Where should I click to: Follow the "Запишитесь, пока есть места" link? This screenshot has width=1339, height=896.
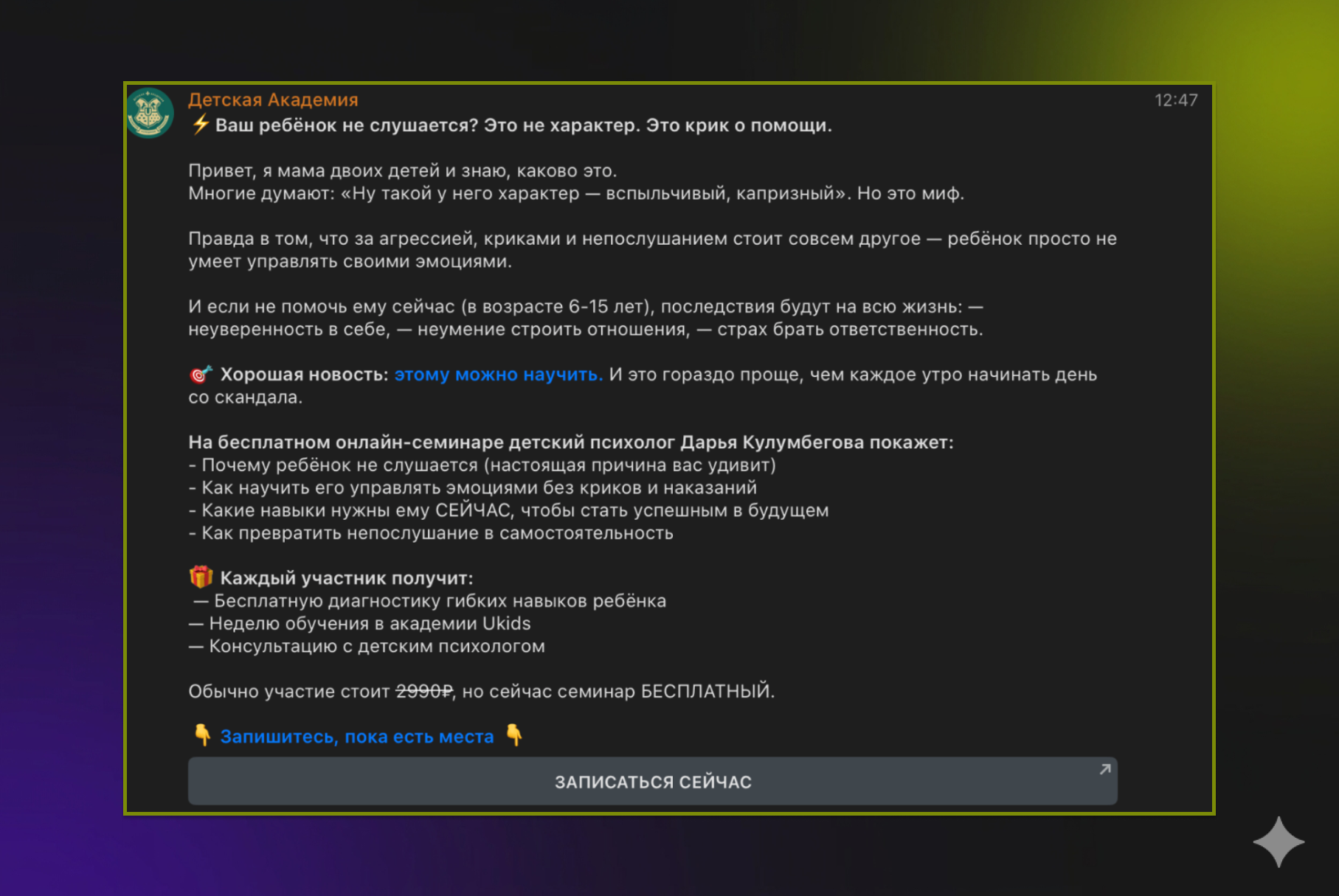coord(357,737)
